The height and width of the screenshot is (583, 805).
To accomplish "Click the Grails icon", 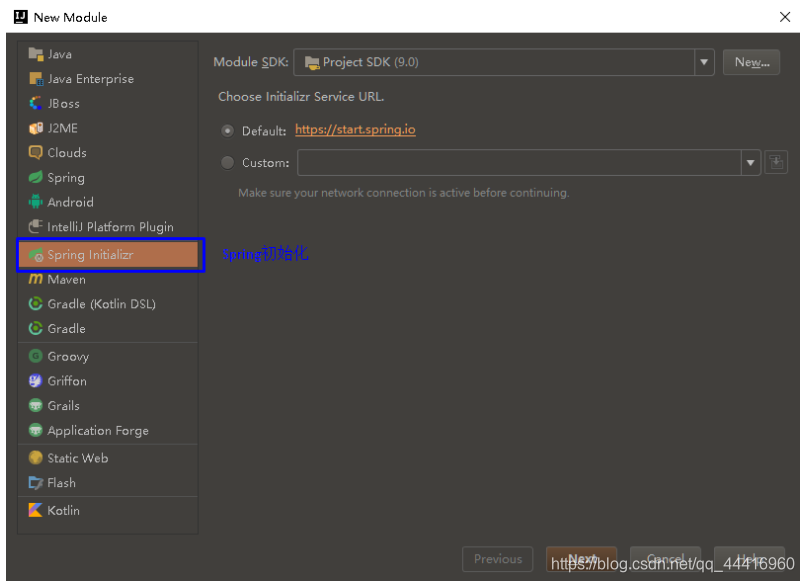I will pos(35,405).
